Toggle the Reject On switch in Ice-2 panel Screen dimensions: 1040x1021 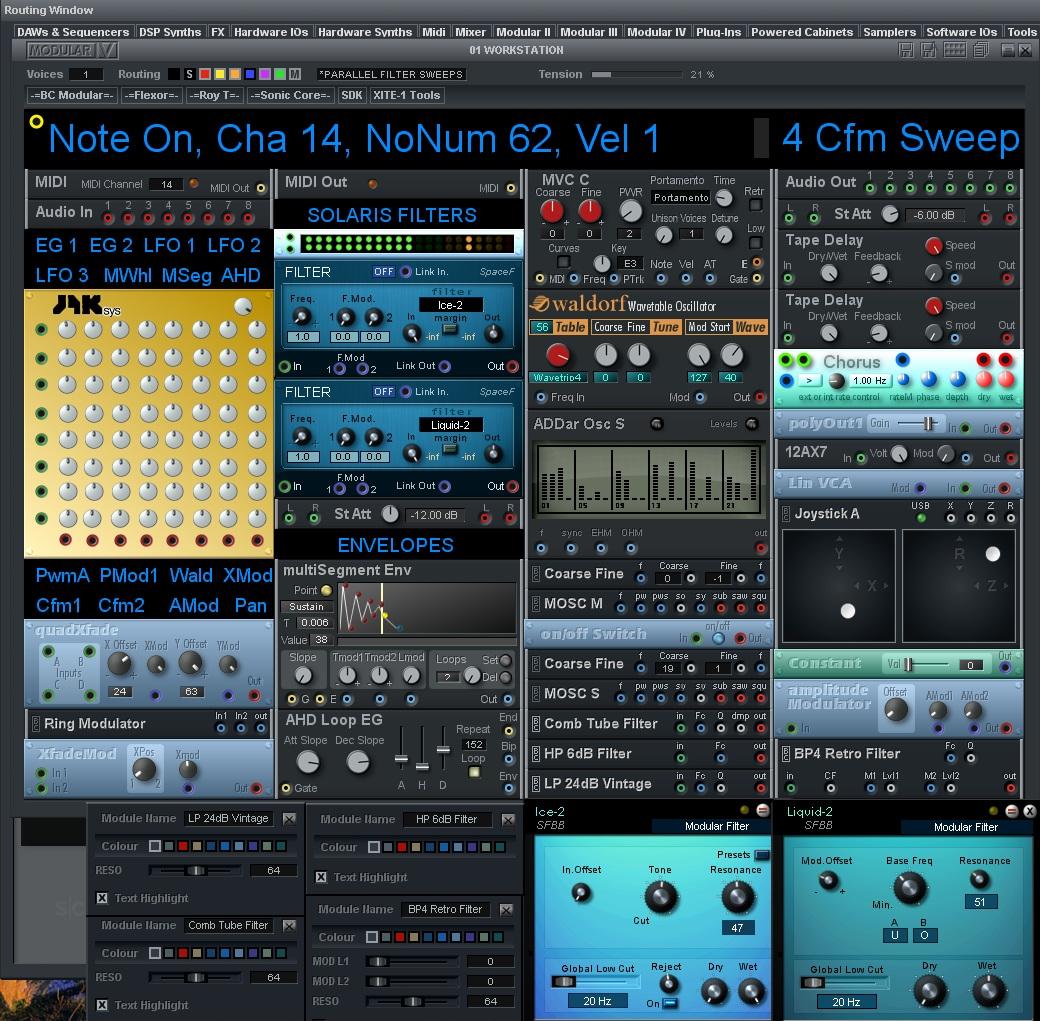pyautogui.click(x=670, y=1002)
